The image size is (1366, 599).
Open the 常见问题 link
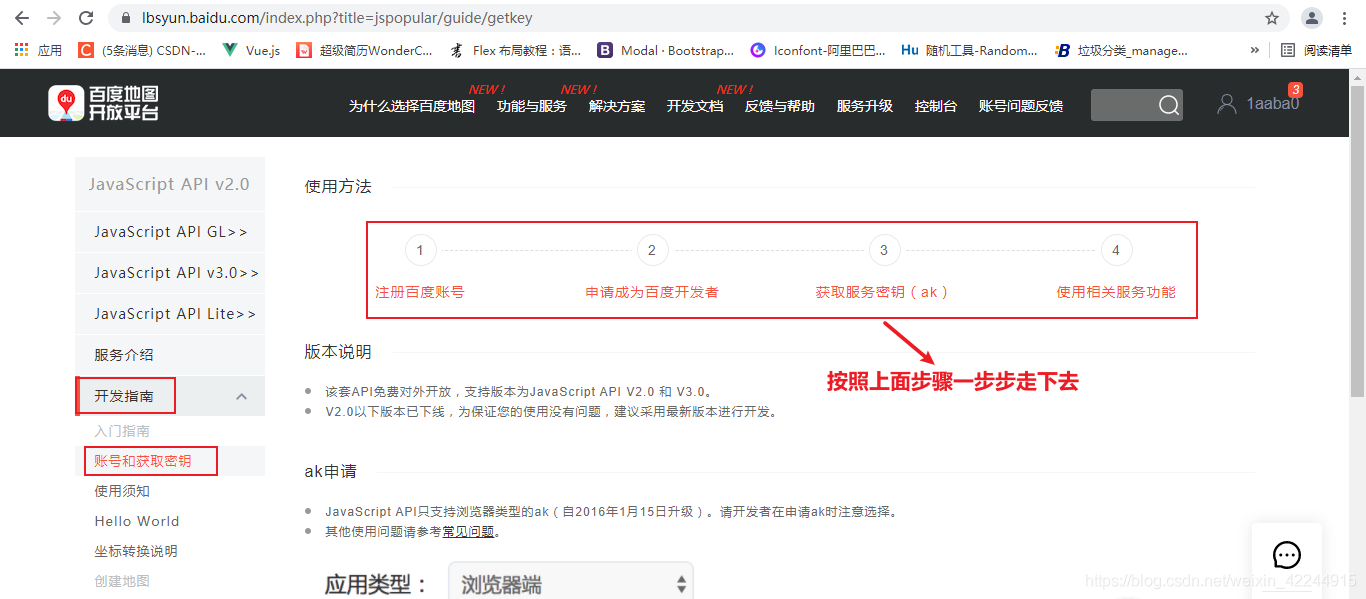tap(466, 531)
